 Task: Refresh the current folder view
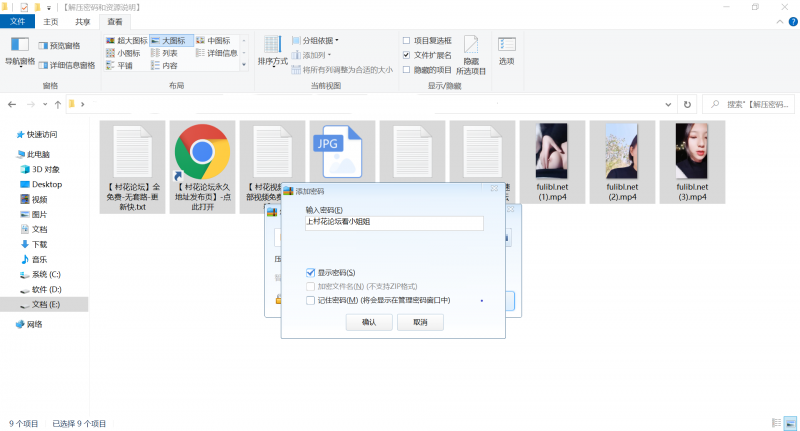[x=685, y=104]
